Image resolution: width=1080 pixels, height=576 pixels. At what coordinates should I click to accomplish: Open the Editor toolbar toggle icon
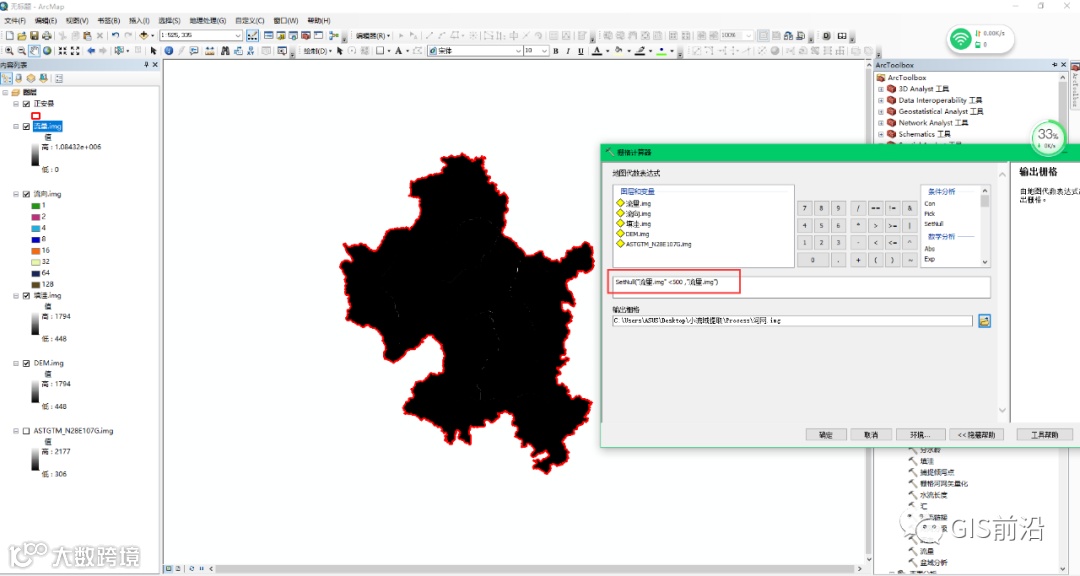tap(253, 35)
